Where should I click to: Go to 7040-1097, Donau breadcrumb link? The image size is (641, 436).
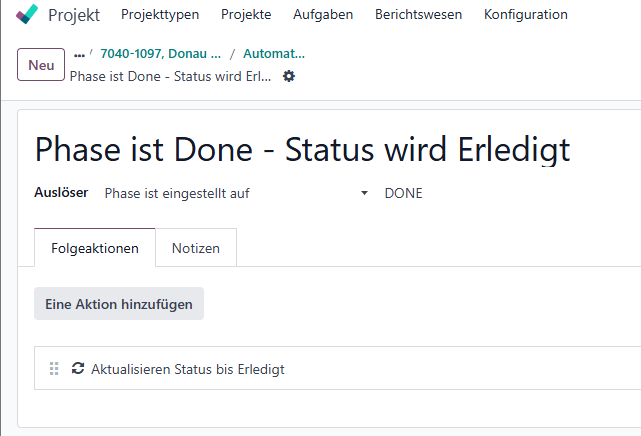click(161, 54)
